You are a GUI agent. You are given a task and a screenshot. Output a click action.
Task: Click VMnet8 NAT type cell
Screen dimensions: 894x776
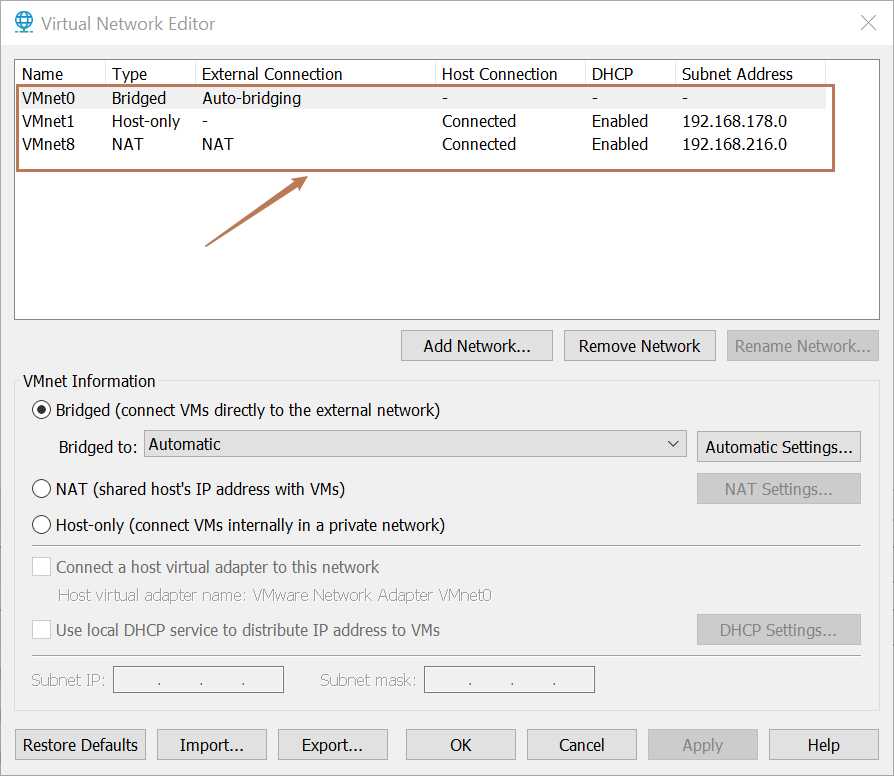[x=127, y=144]
